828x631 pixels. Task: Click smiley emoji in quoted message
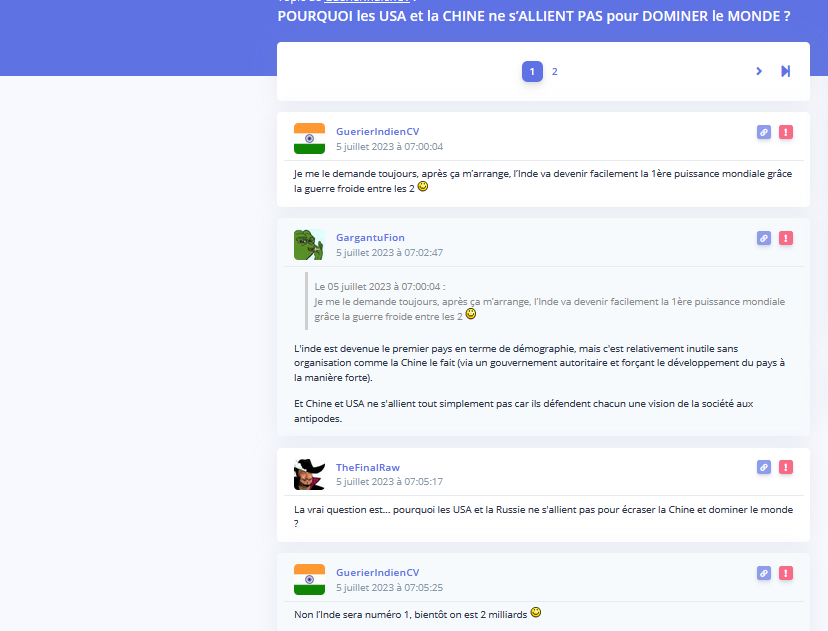tap(471, 314)
